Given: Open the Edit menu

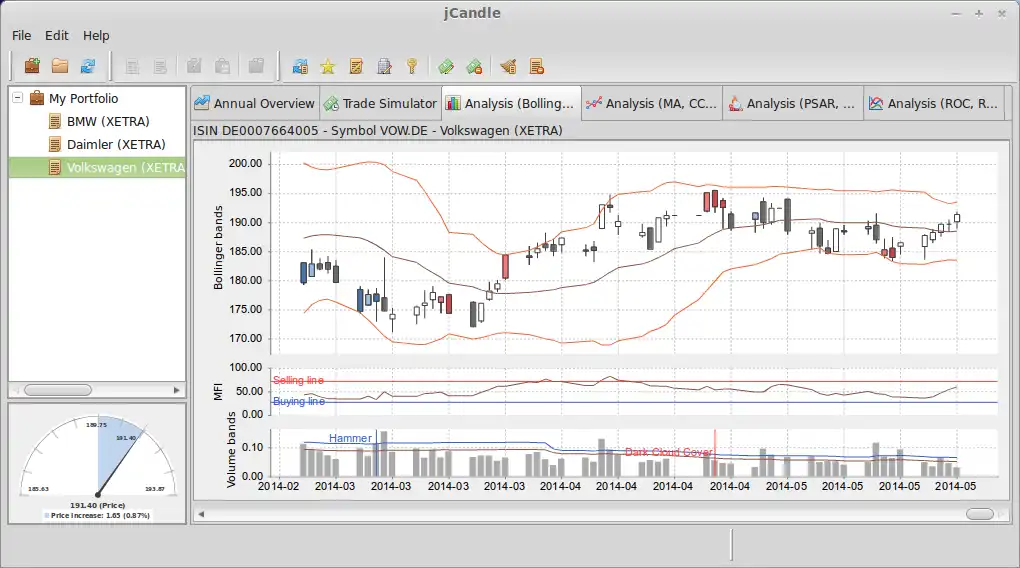Looking at the screenshot, I should 57,36.
